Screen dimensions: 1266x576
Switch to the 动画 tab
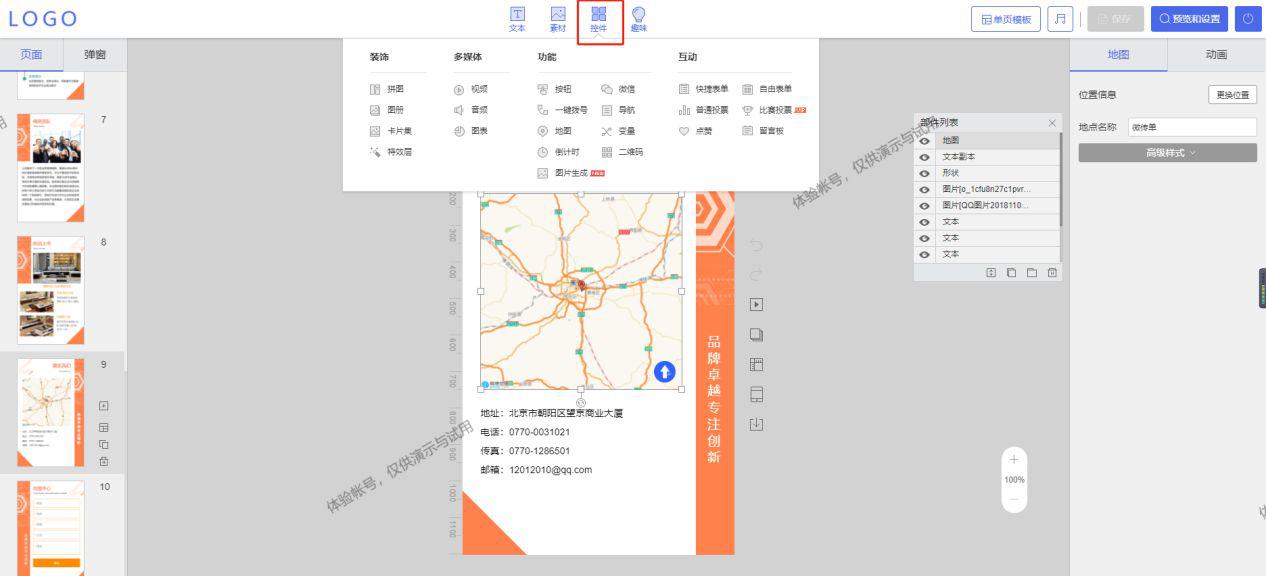pyautogui.click(x=1216, y=55)
